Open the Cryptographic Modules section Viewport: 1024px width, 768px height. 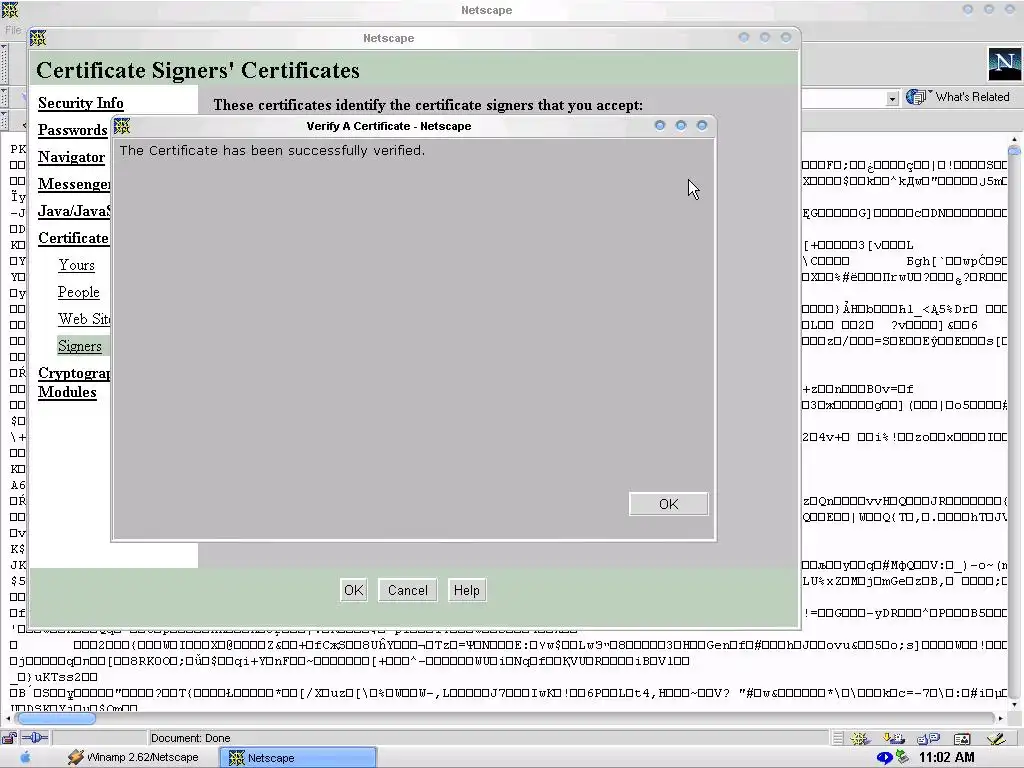74,382
